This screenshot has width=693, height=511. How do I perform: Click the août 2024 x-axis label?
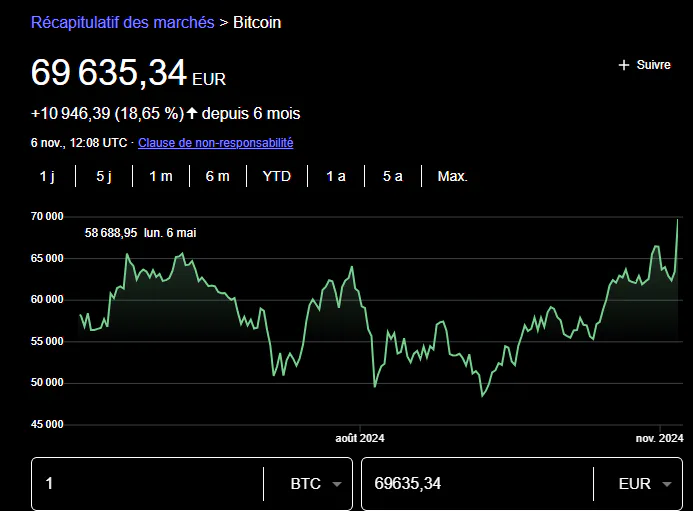(360, 438)
